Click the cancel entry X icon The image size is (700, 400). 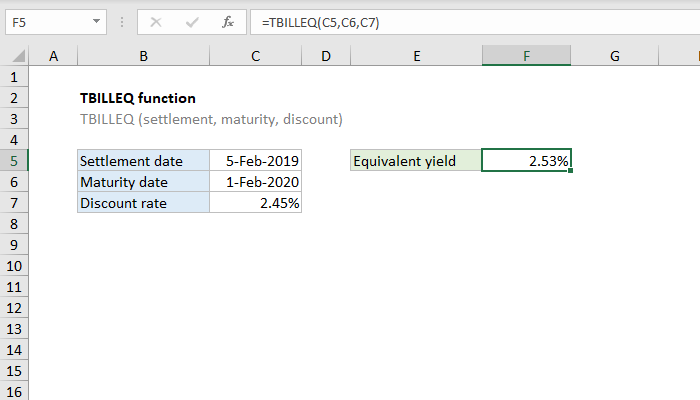156,22
